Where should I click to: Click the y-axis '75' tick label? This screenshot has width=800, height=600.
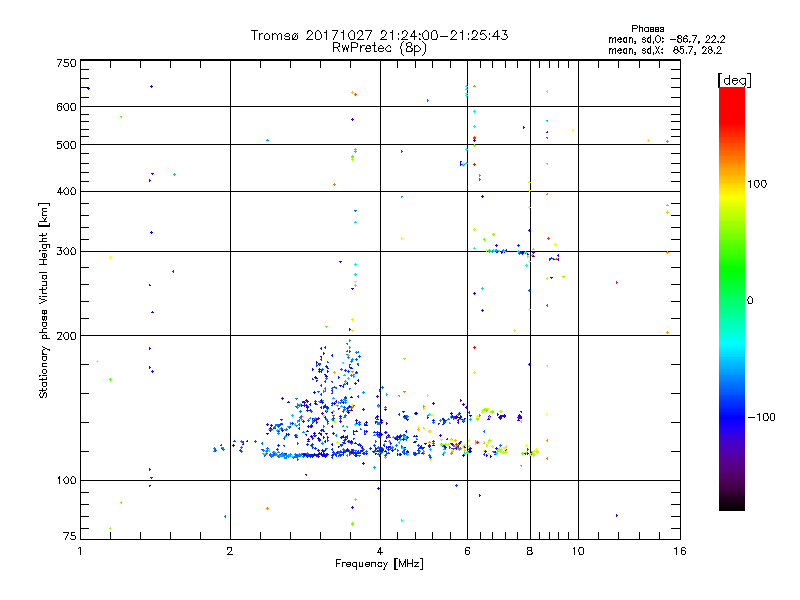click(x=70, y=536)
